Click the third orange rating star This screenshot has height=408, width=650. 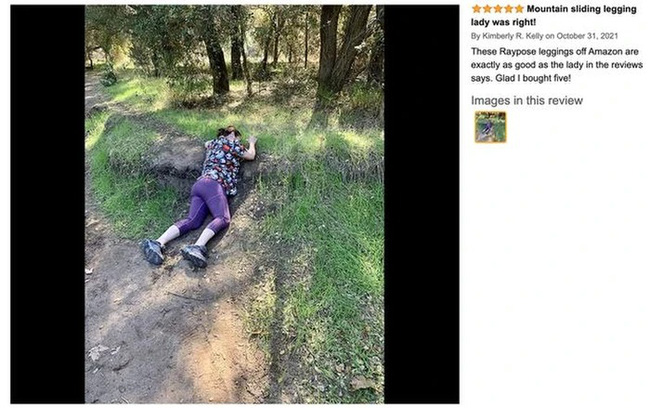498,9
